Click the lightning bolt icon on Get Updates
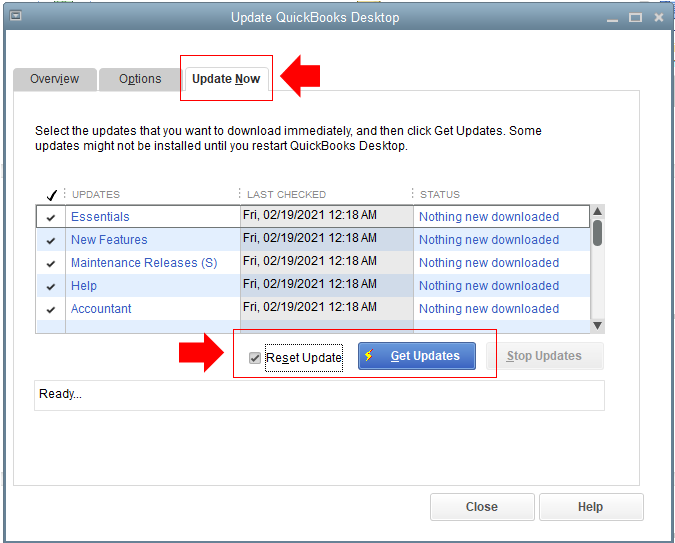The width and height of the screenshot is (675, 543). point(369,355)
